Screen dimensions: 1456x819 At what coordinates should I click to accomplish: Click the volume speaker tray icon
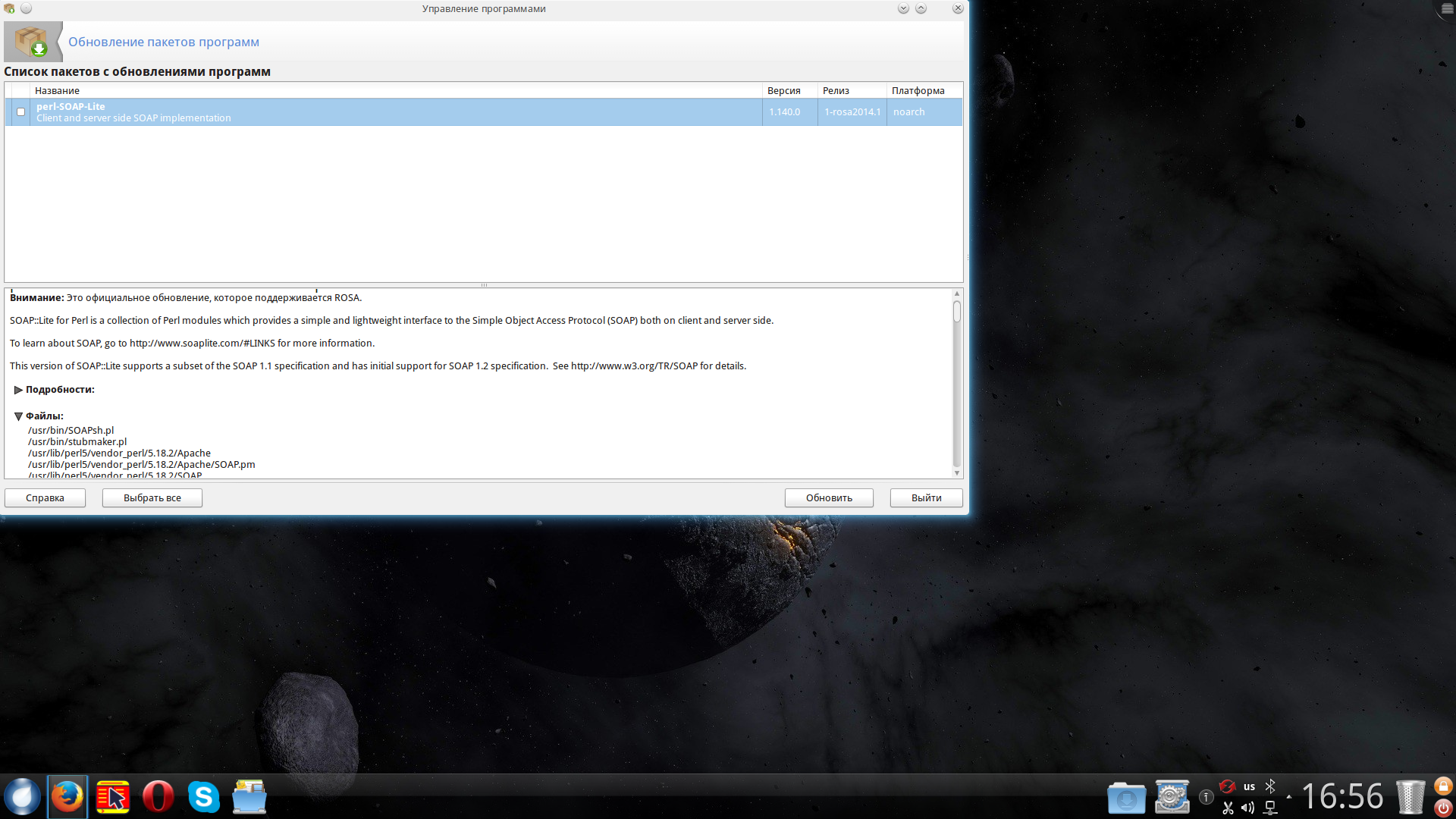(x=1248, y=808)
